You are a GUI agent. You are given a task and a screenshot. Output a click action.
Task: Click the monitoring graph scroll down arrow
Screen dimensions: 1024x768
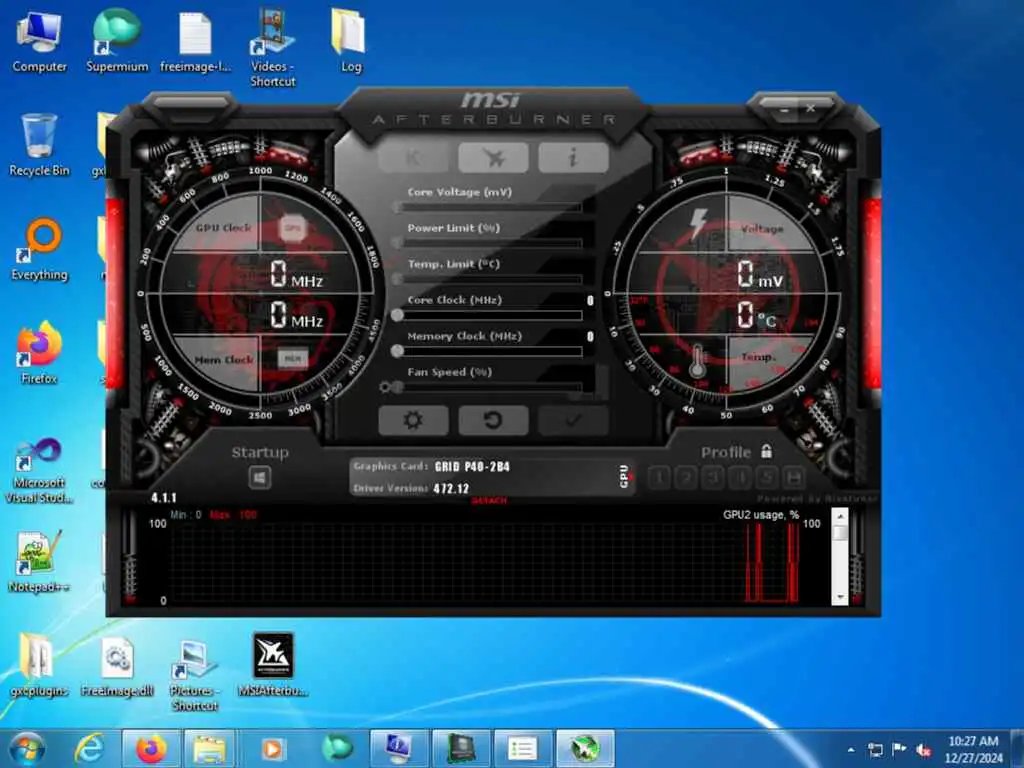coord(840,598)
